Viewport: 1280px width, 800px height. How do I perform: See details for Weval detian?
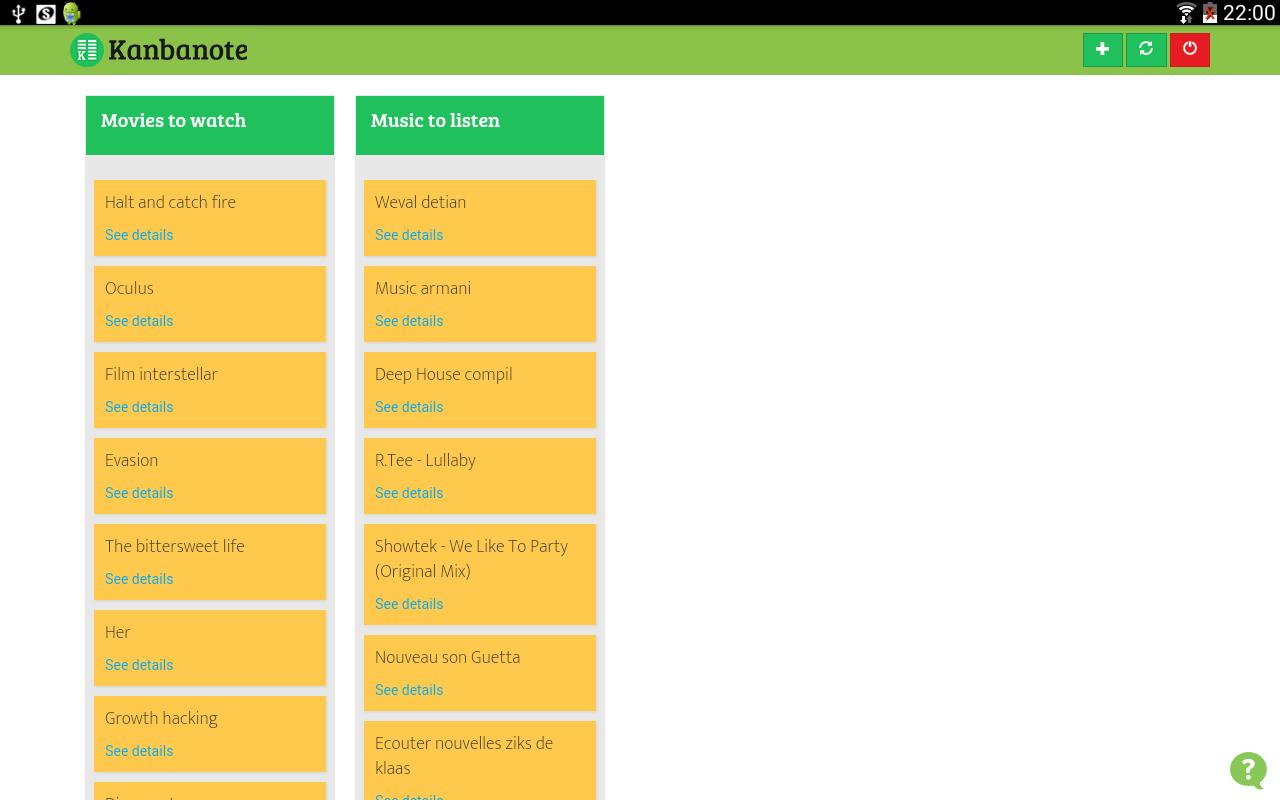click(409, 235)
